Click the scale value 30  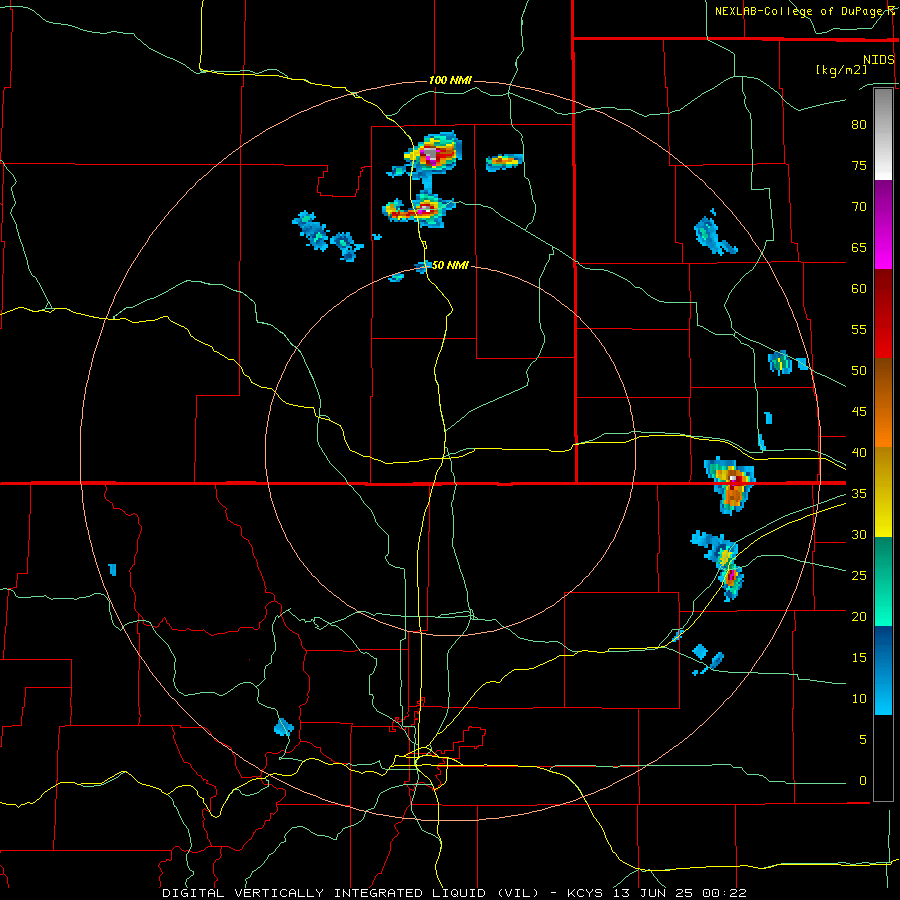859,534
